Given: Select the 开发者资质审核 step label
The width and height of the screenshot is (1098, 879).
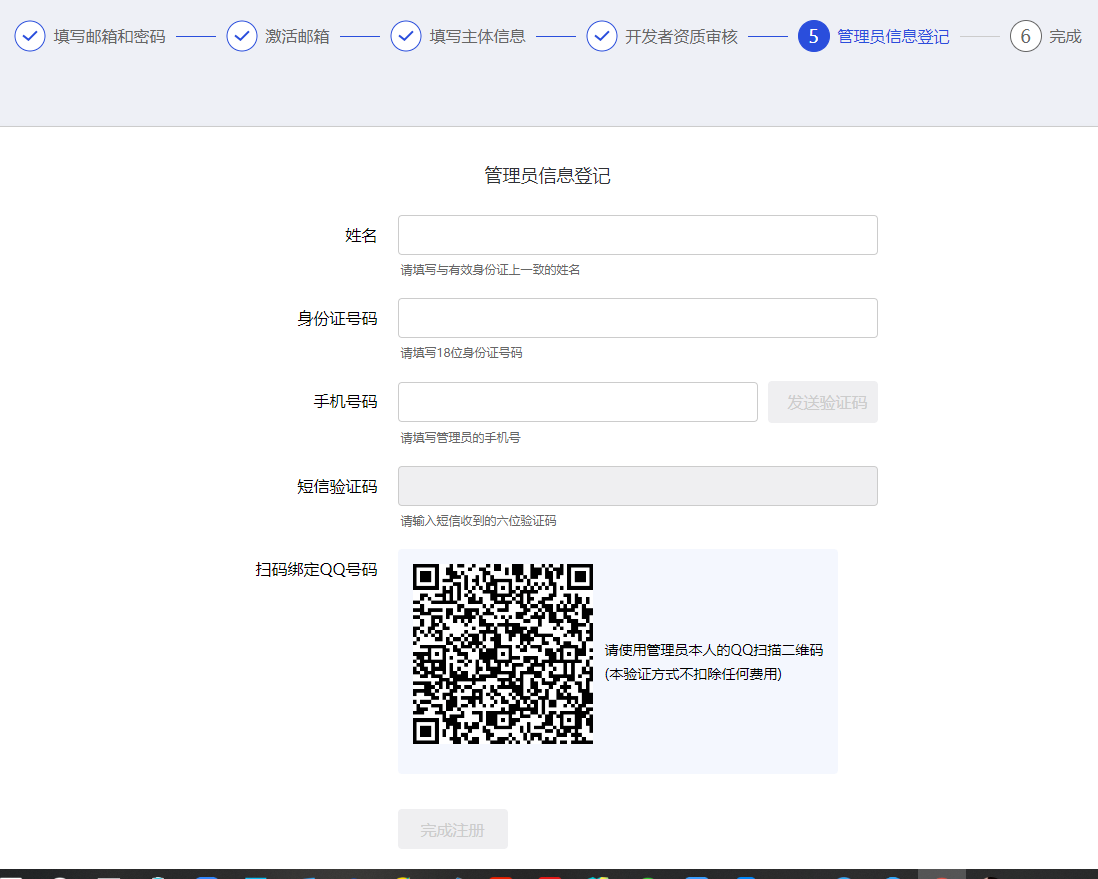Looking at the screenshot, I should [681, 36].
